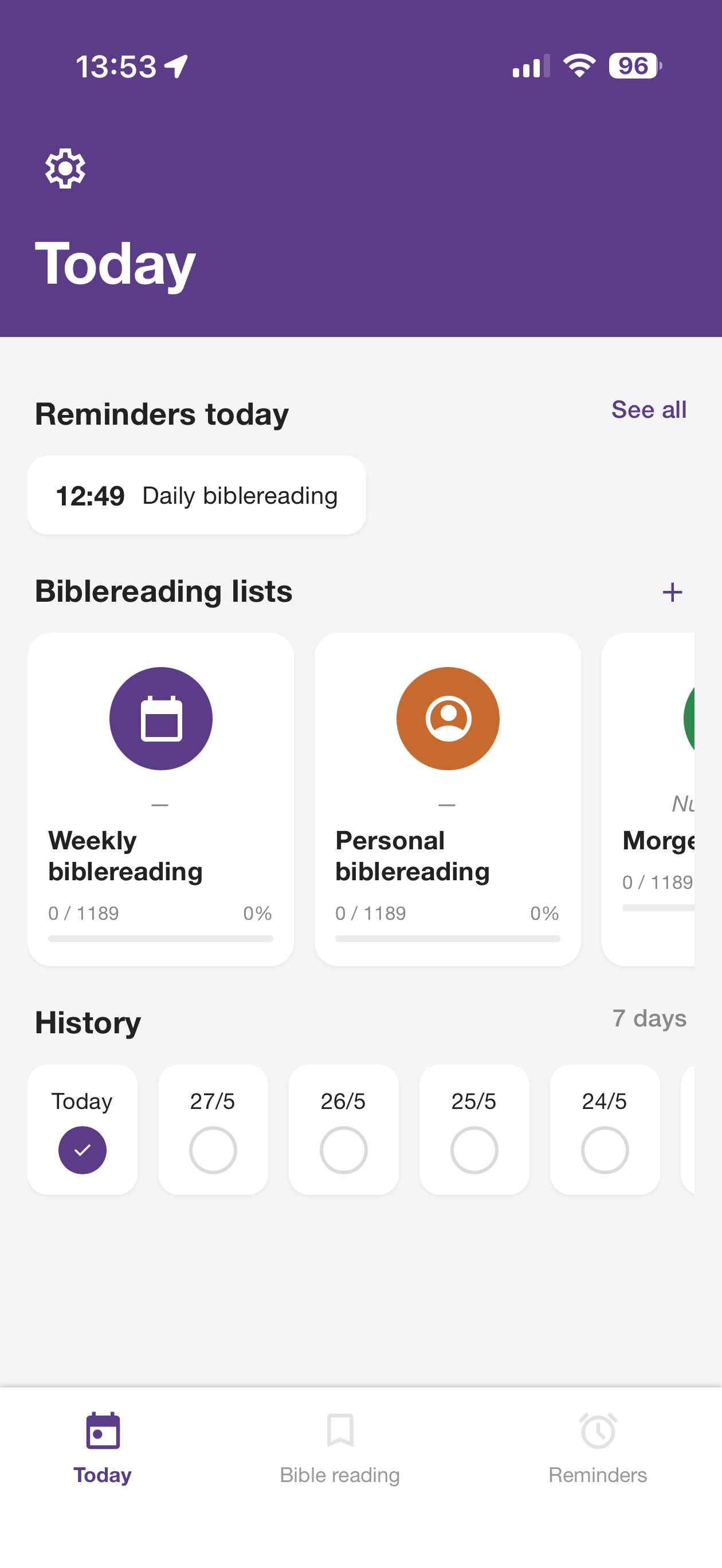The image size is (722, 1568).
Task: Switch to the Reminders tab label
Action: coord(598,1475)
